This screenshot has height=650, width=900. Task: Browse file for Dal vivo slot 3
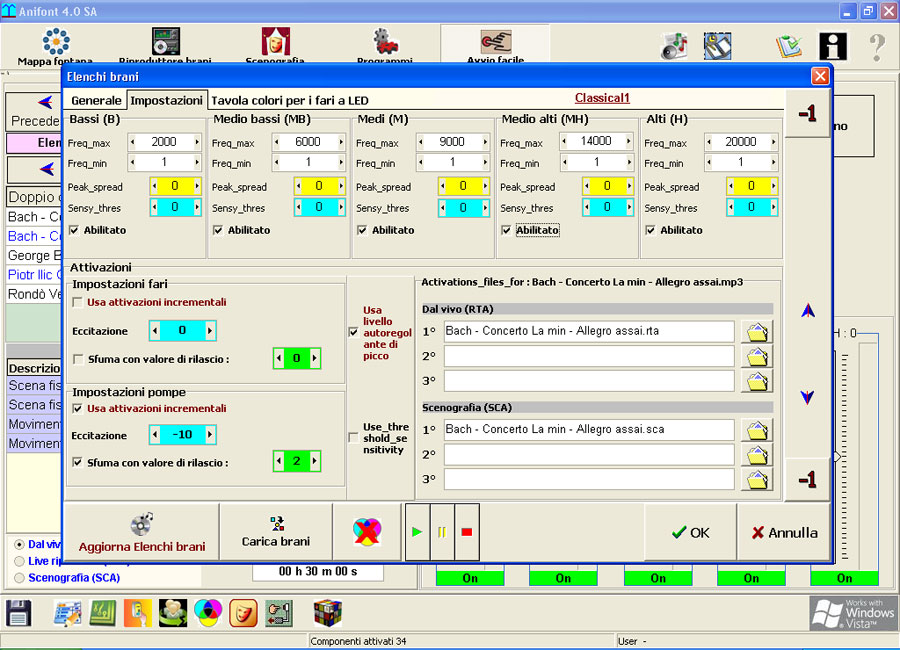(757, 381)
